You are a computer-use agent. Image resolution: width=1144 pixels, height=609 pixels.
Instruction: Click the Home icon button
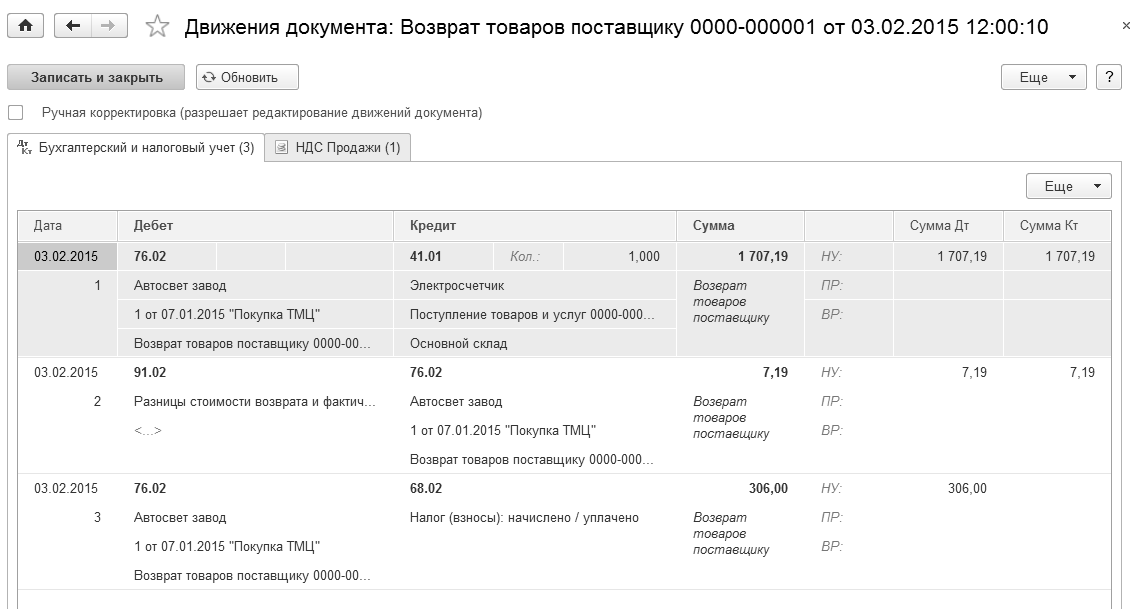(25, 27)
